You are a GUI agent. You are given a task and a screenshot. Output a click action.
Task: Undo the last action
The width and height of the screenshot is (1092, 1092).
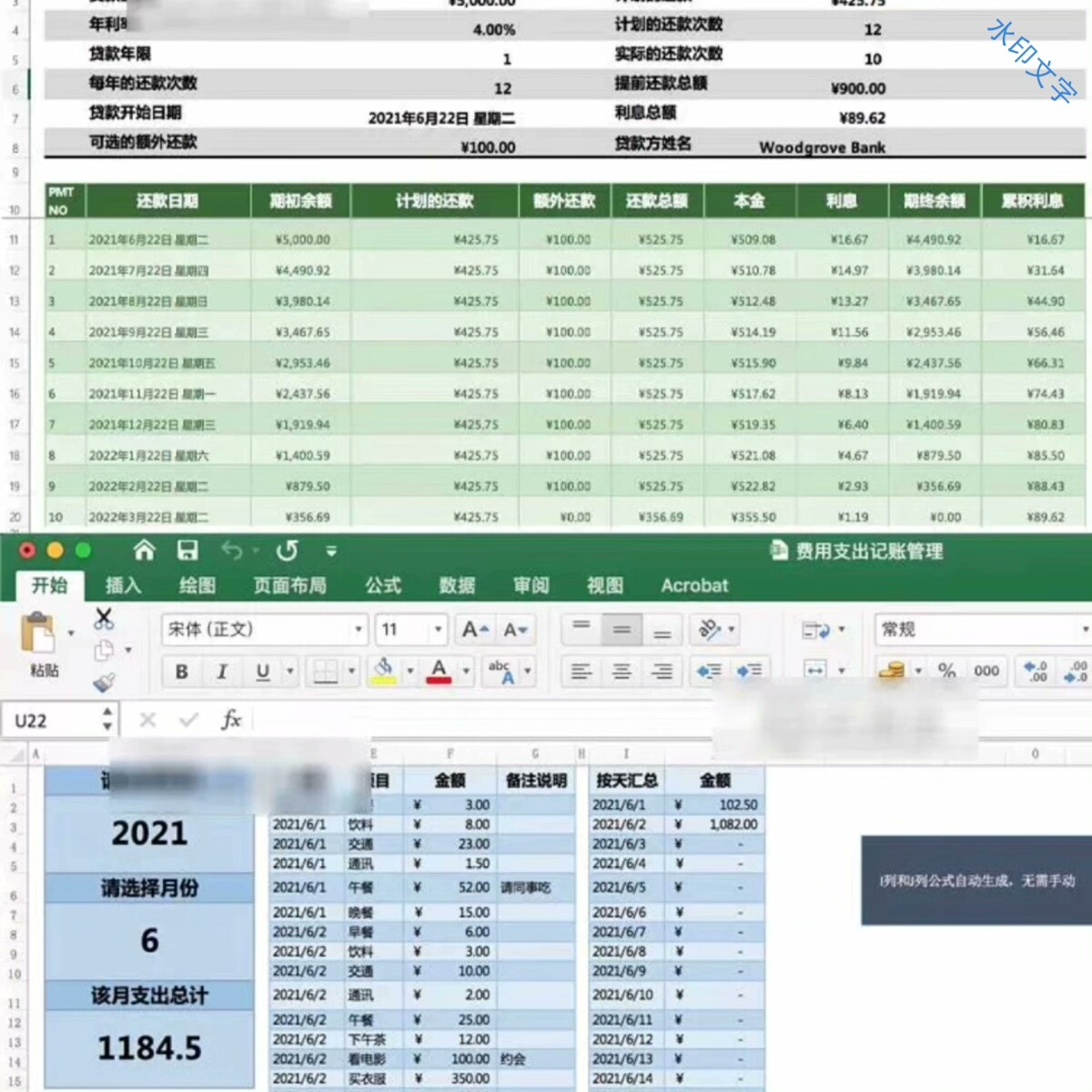233,550
